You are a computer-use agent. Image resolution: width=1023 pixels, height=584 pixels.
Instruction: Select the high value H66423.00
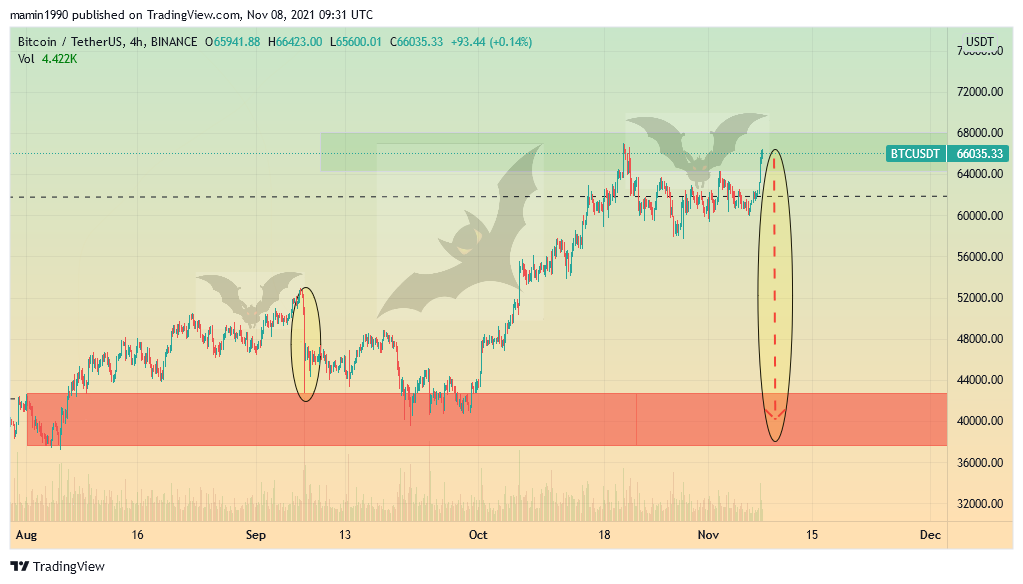tap(295, 42)
